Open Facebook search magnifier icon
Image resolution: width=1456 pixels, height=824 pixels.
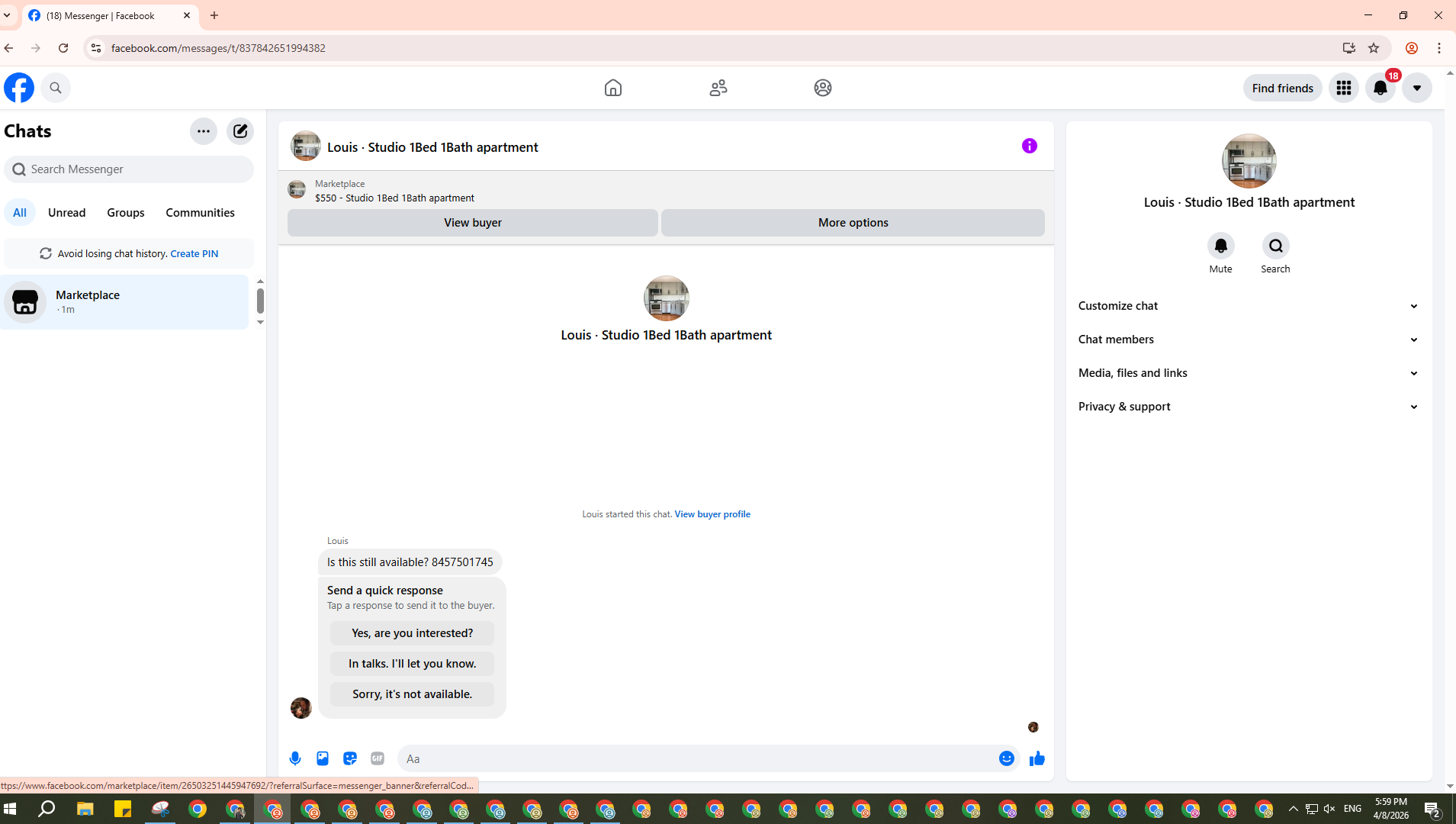point(56,88)
